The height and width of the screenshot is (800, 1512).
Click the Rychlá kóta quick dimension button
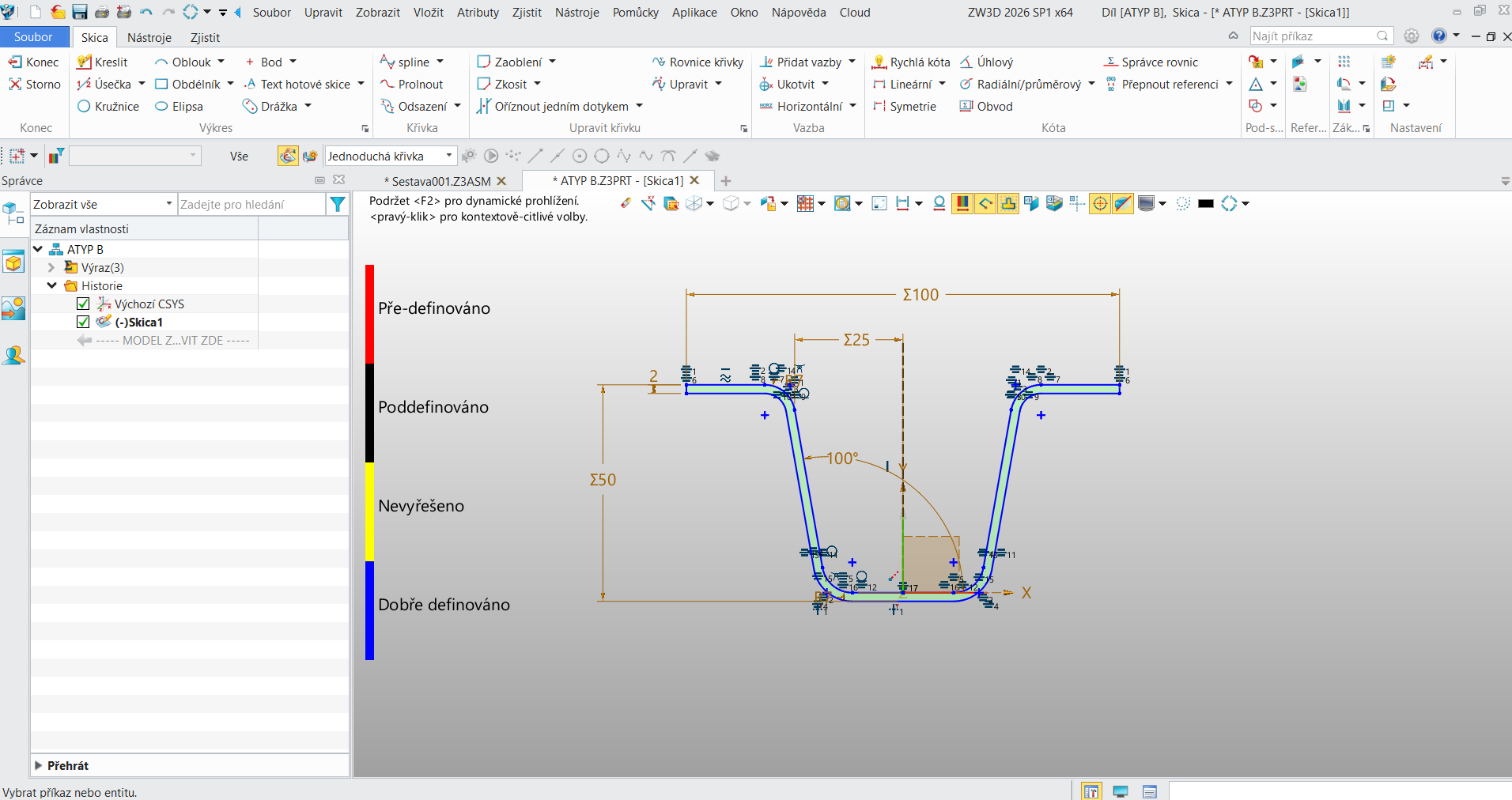click(911, 62)
